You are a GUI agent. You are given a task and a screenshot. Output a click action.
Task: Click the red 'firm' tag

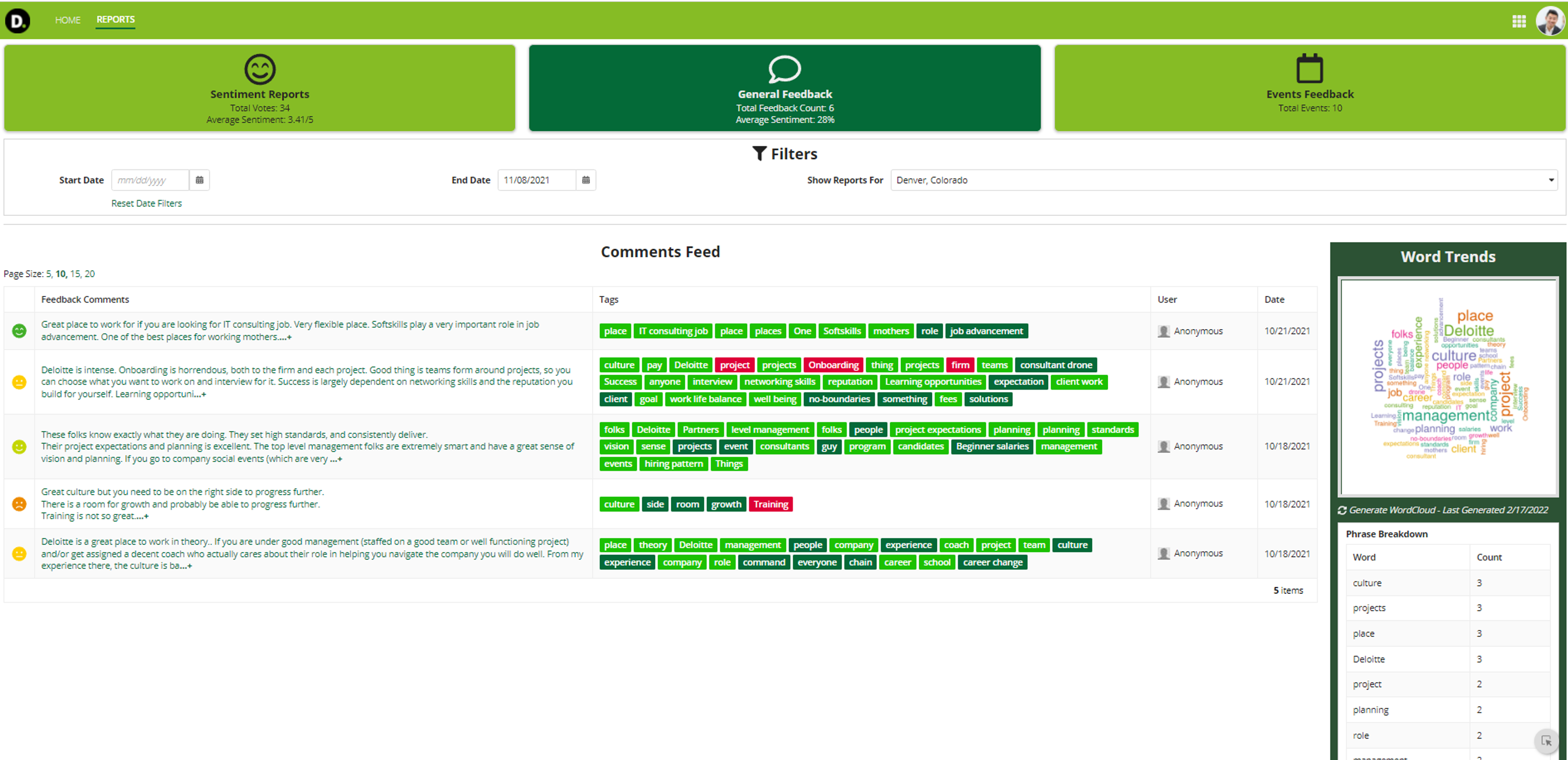960,365
